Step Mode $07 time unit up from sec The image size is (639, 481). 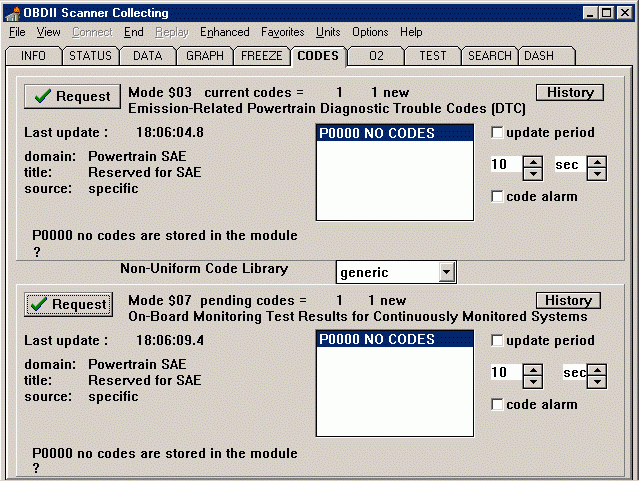pos(597,370)
